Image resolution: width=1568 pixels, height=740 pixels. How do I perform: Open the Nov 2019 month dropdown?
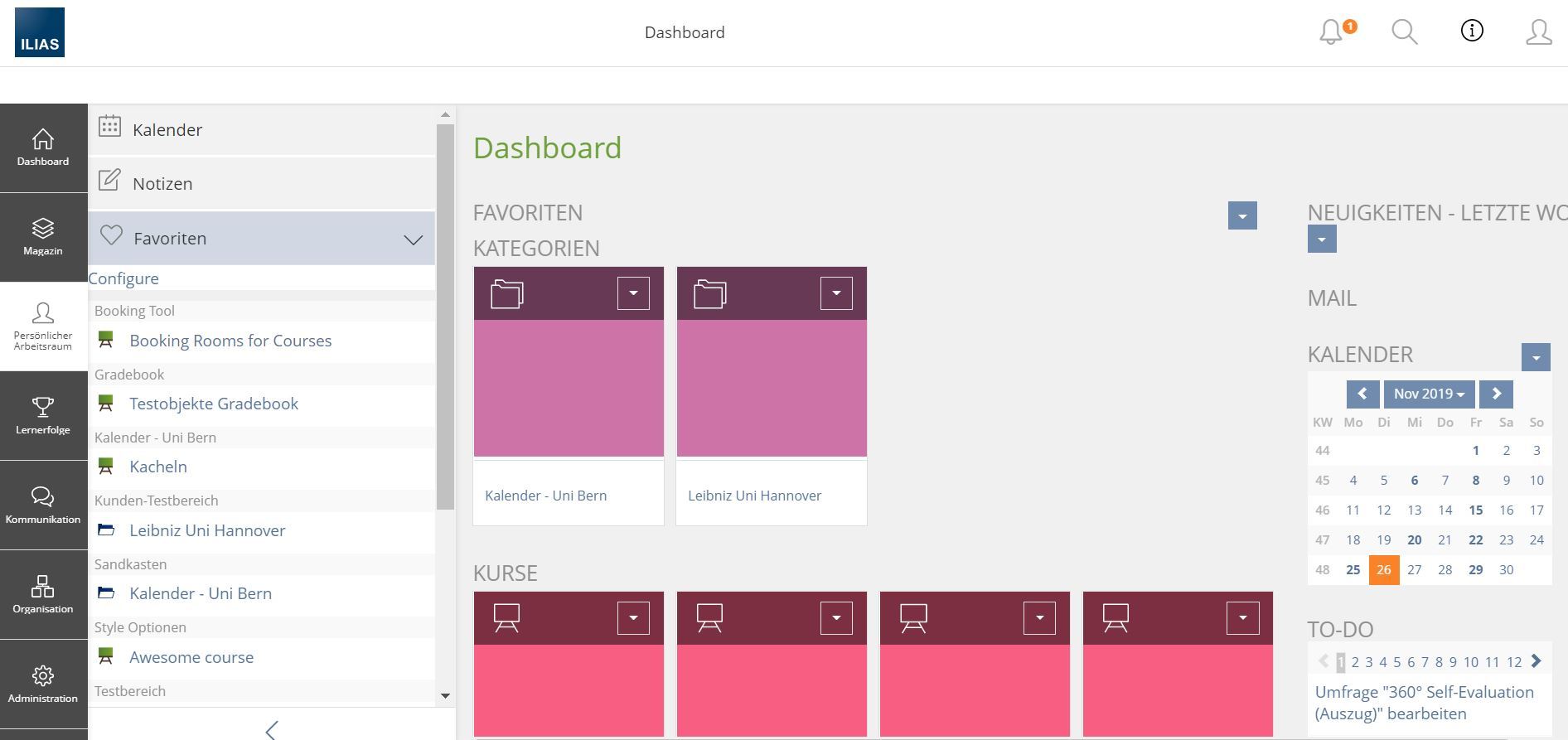coord(1429,394)
